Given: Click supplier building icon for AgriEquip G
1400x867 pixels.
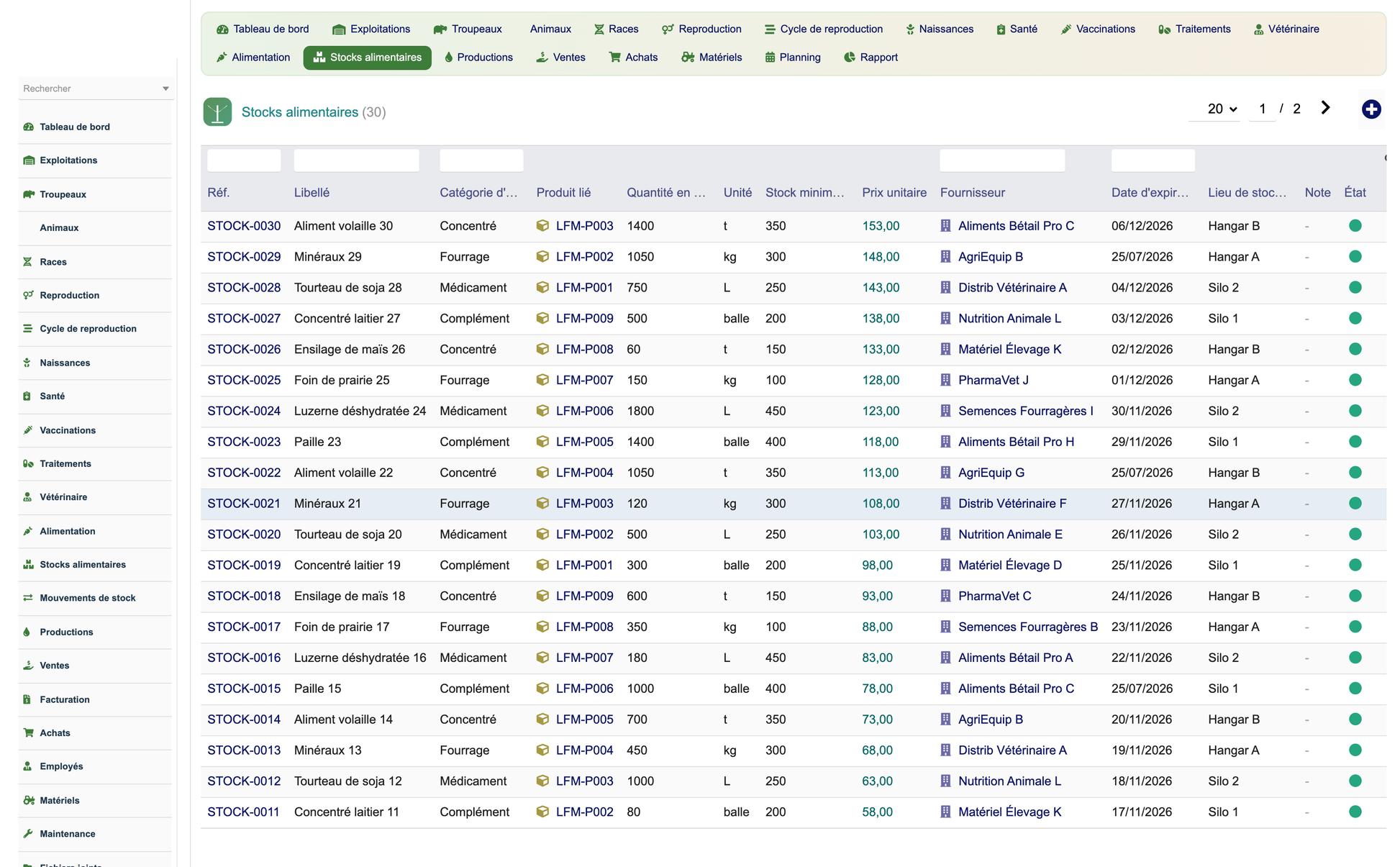Looking at the screenshot, I should 945,473.
